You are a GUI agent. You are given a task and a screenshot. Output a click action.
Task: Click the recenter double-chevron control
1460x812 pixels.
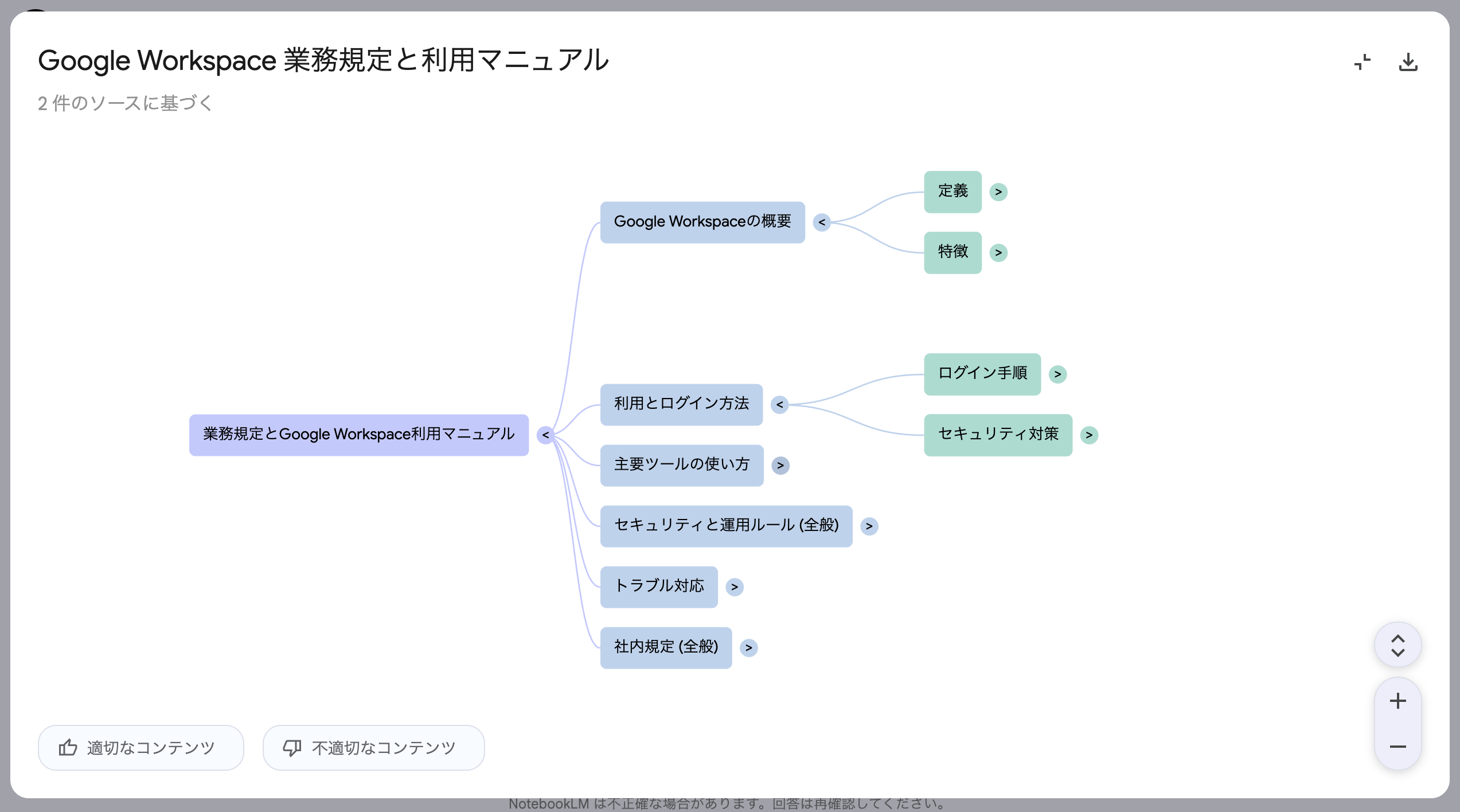[x=1397, y=644]
